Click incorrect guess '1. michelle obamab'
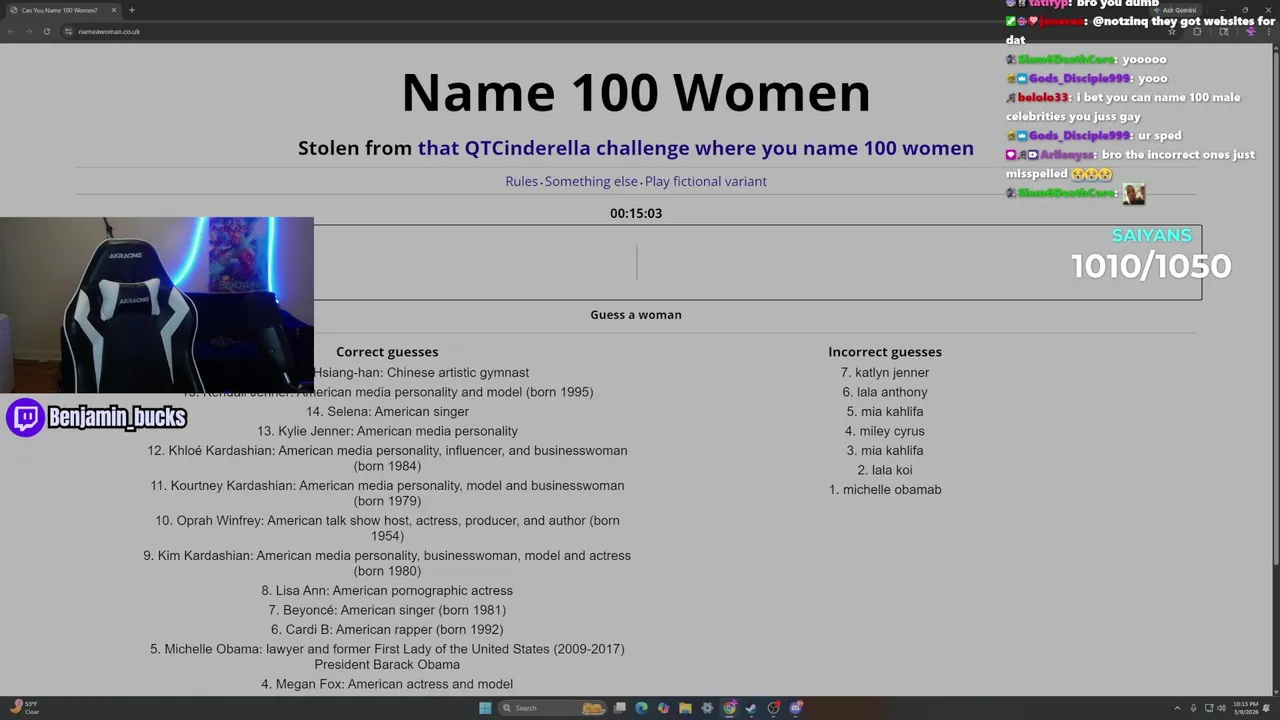Viewport: 1280px width, 720px height. pyautogui.click(x=885, y=489)
